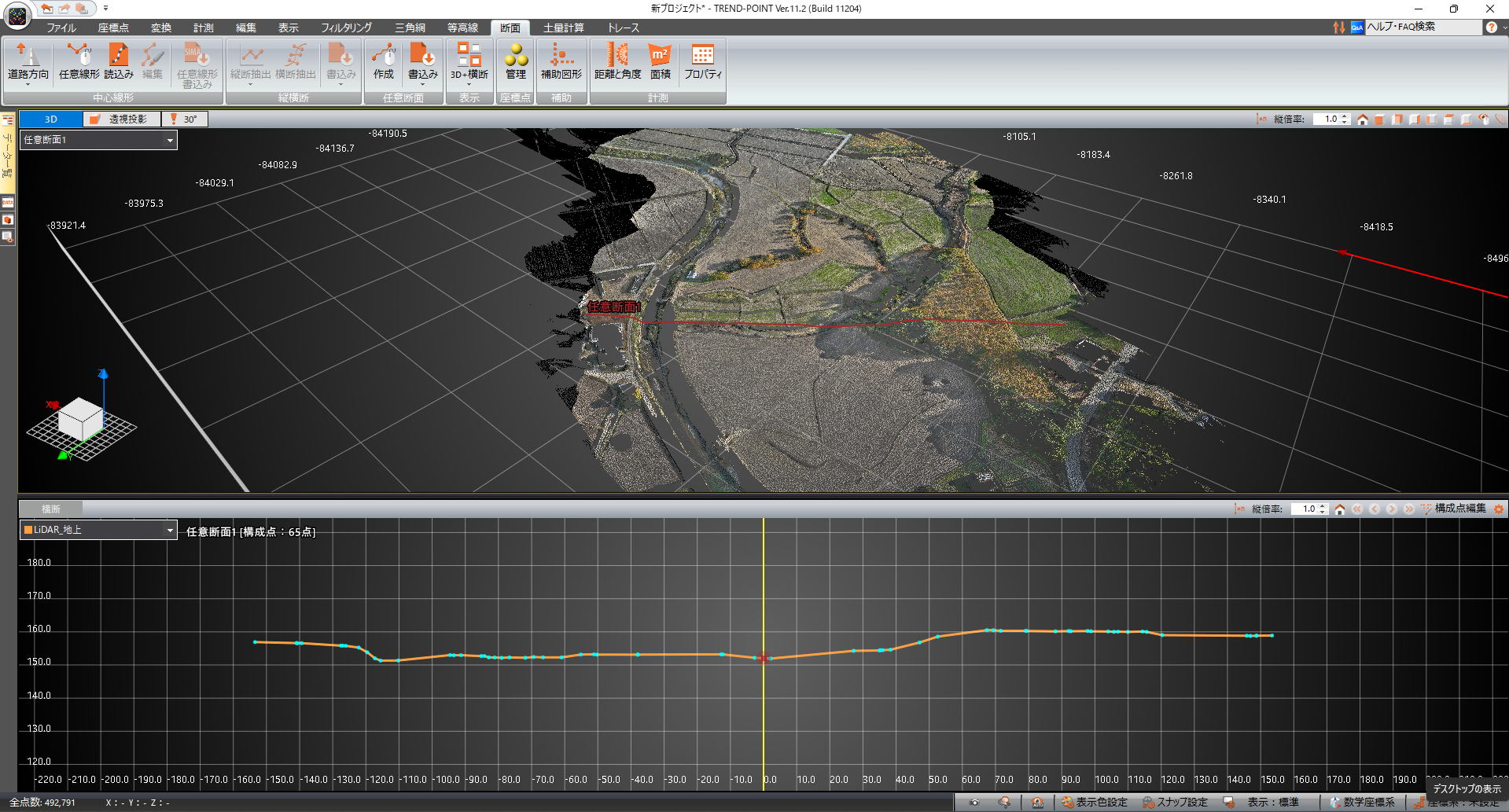Click the 道路方向 road direction tool

[28, 61]
